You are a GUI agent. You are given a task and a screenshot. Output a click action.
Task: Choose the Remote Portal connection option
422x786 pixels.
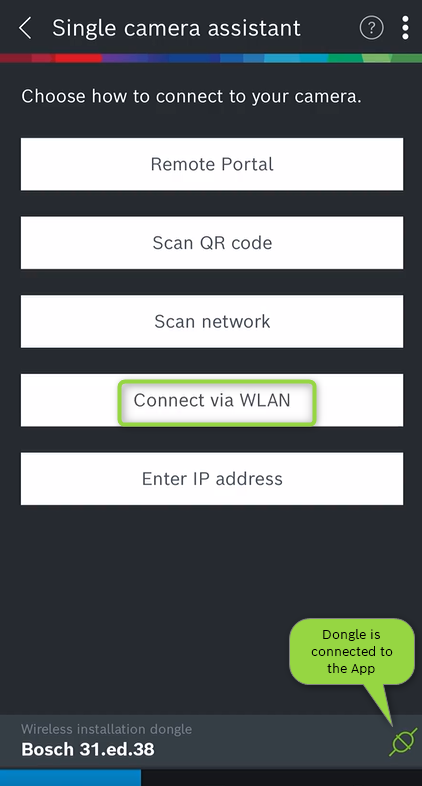[212, 164]
